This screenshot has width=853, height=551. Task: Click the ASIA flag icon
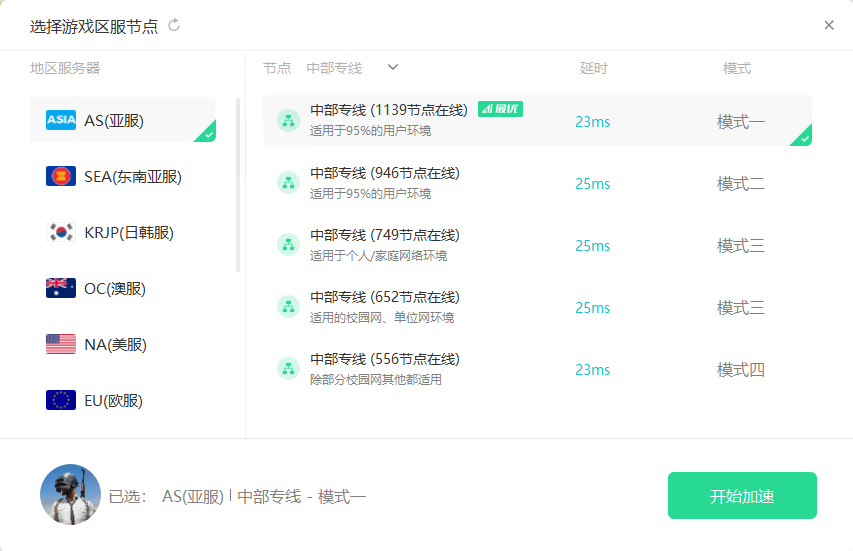tap(61, 120)
